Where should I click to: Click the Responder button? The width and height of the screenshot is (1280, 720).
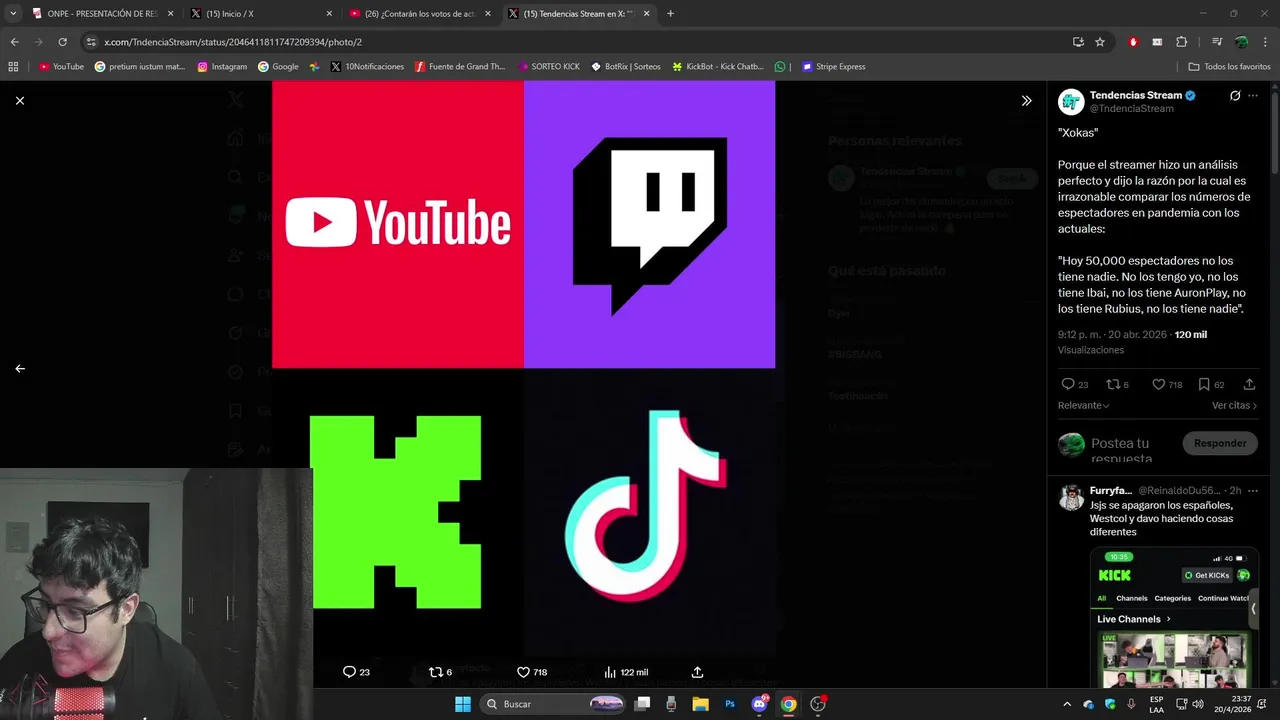click(x=1220, y=443)
